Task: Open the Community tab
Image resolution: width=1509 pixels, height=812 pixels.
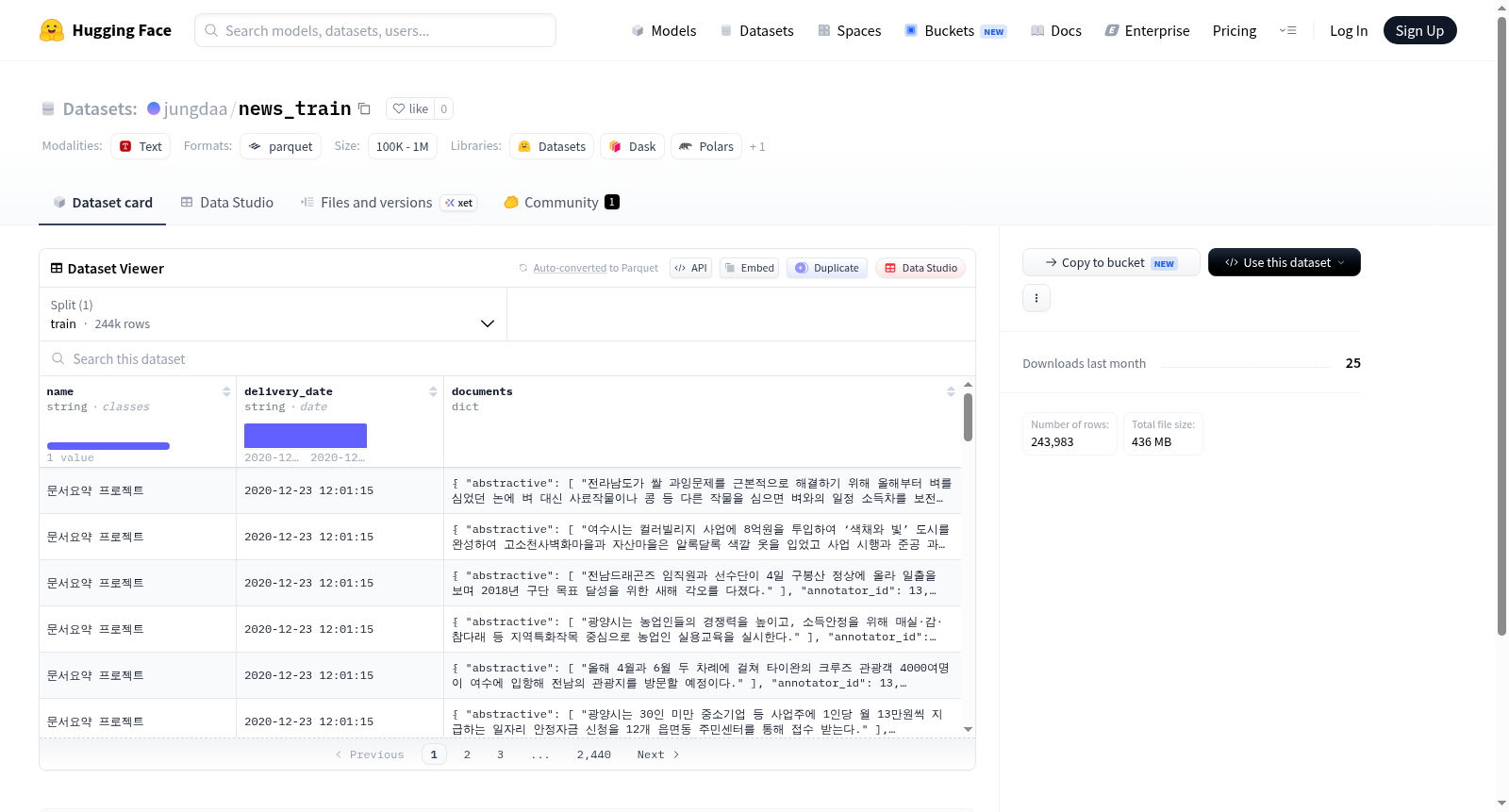Action: pos(561,203)
